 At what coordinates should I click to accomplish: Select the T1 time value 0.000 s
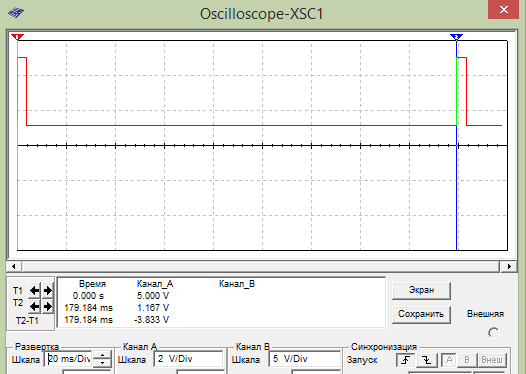click(x=89, y=296)
